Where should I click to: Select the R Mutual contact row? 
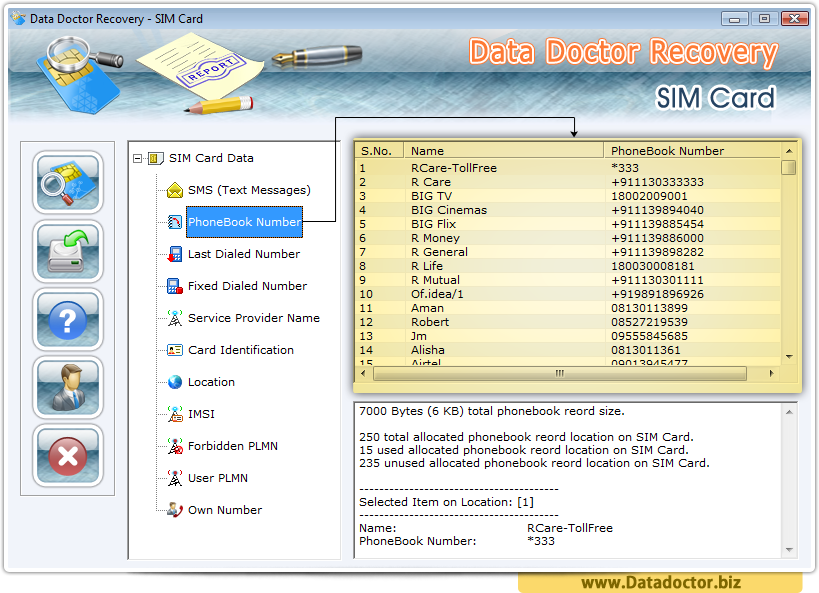(568, 280)
